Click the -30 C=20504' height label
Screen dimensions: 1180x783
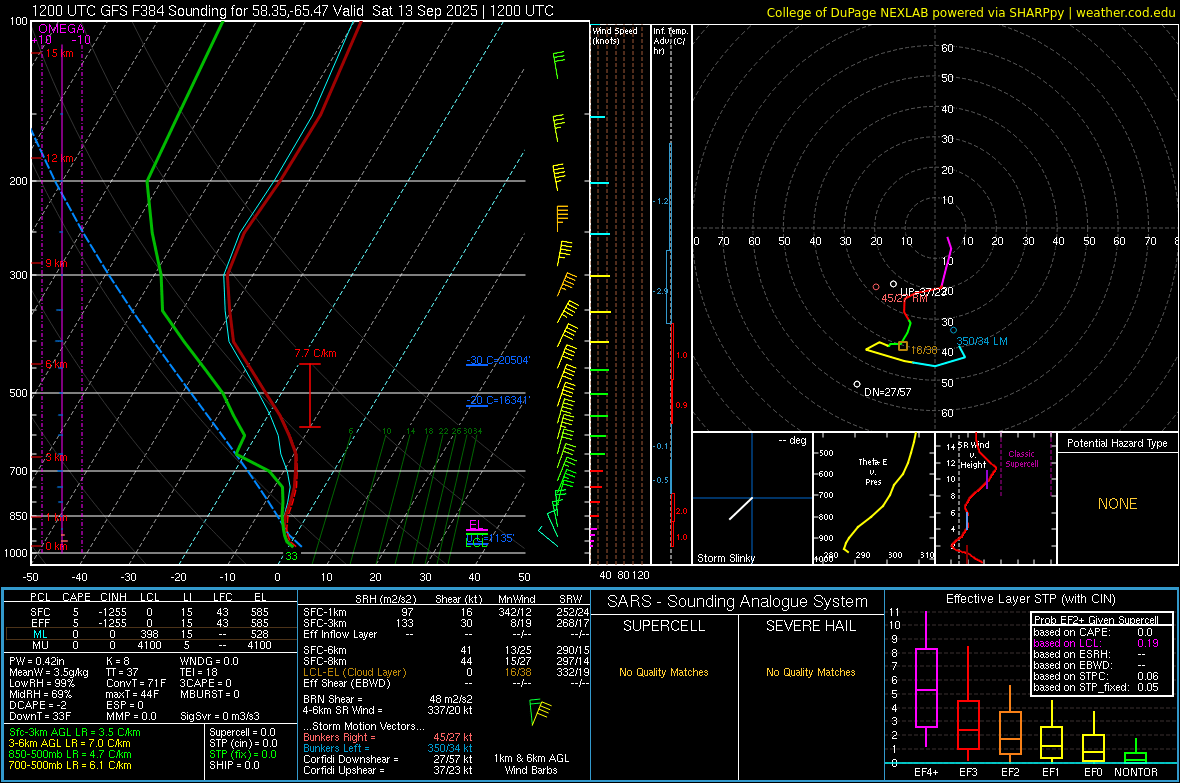coord(498,360)
